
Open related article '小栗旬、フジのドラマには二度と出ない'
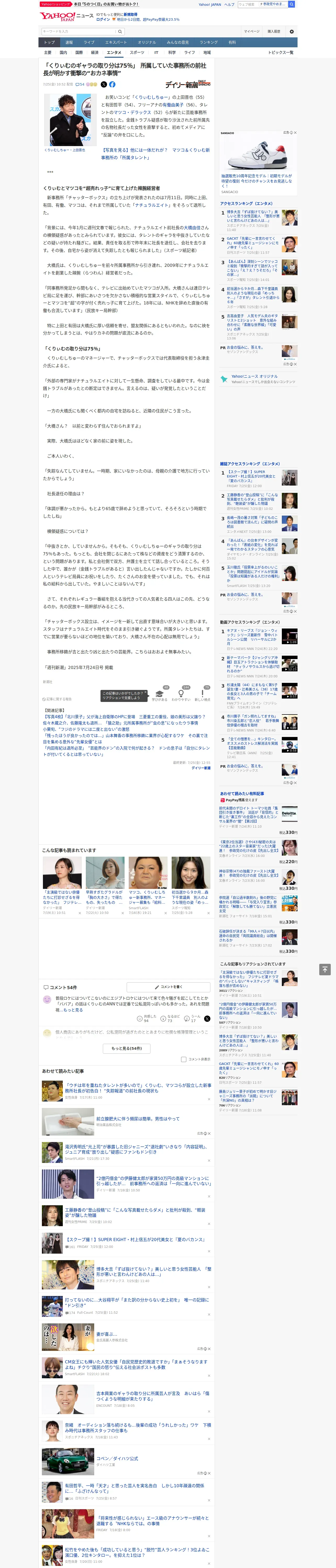click(x=86, y=729)
